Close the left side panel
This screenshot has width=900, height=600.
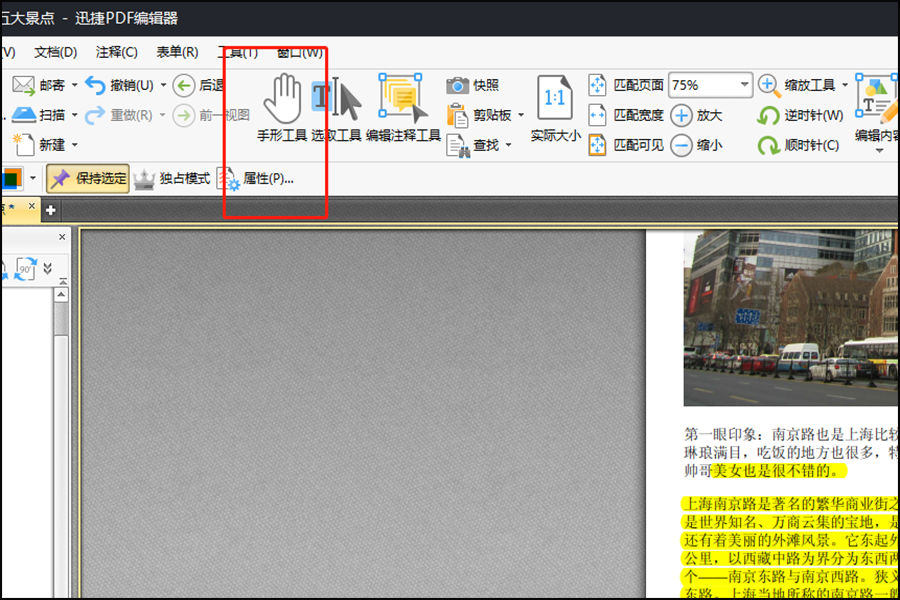(x=62, y=237)
